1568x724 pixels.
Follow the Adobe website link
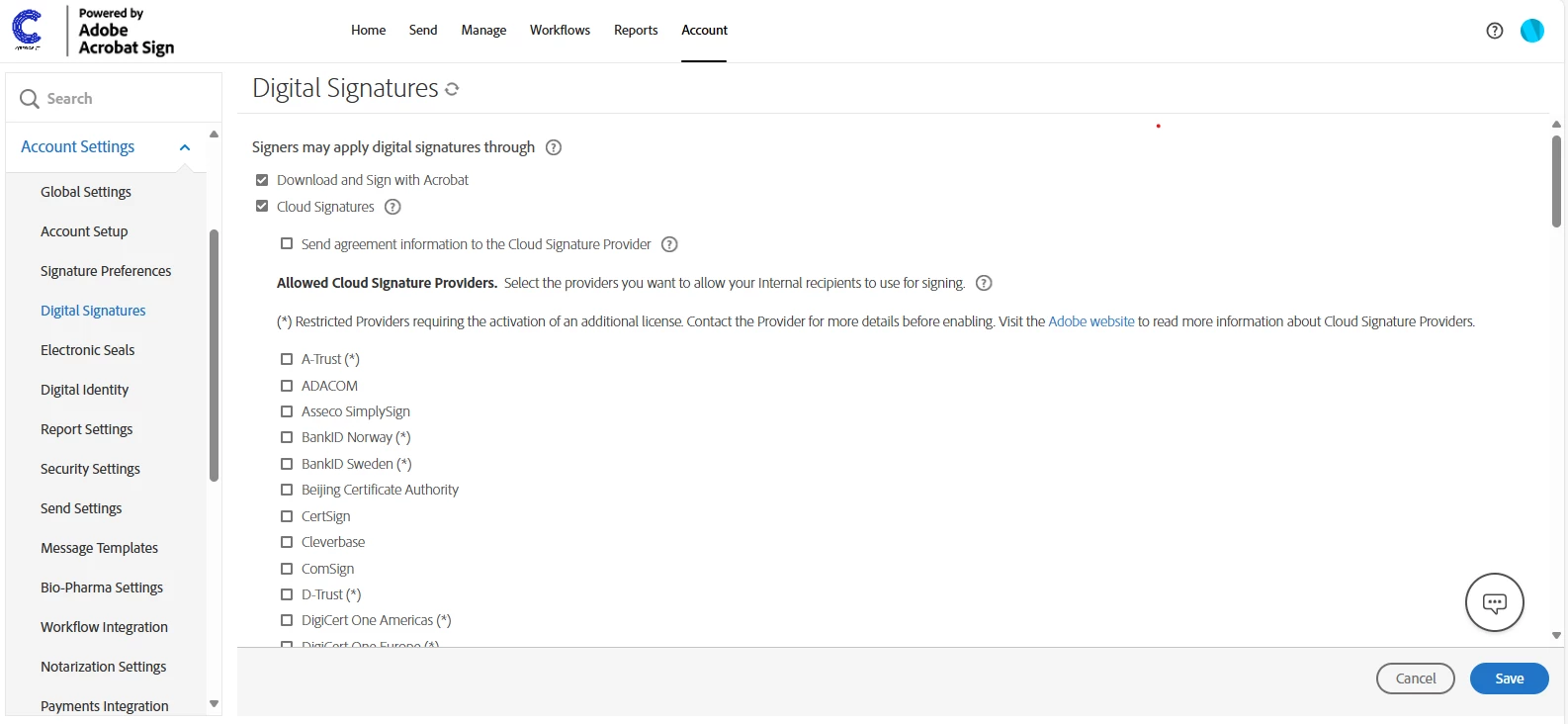point(1091,321)
